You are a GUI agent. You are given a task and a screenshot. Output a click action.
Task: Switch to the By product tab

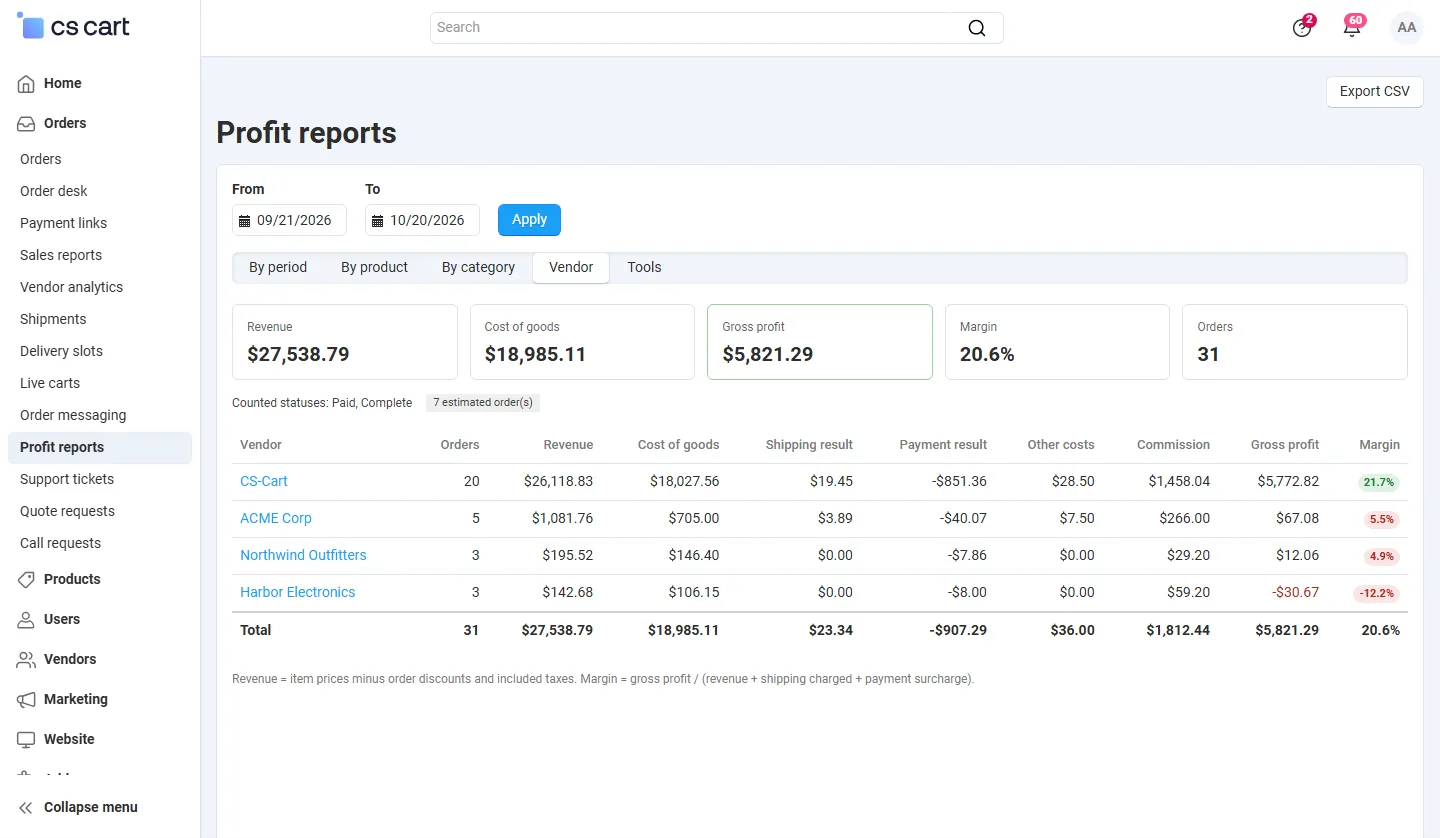(374, 268)
